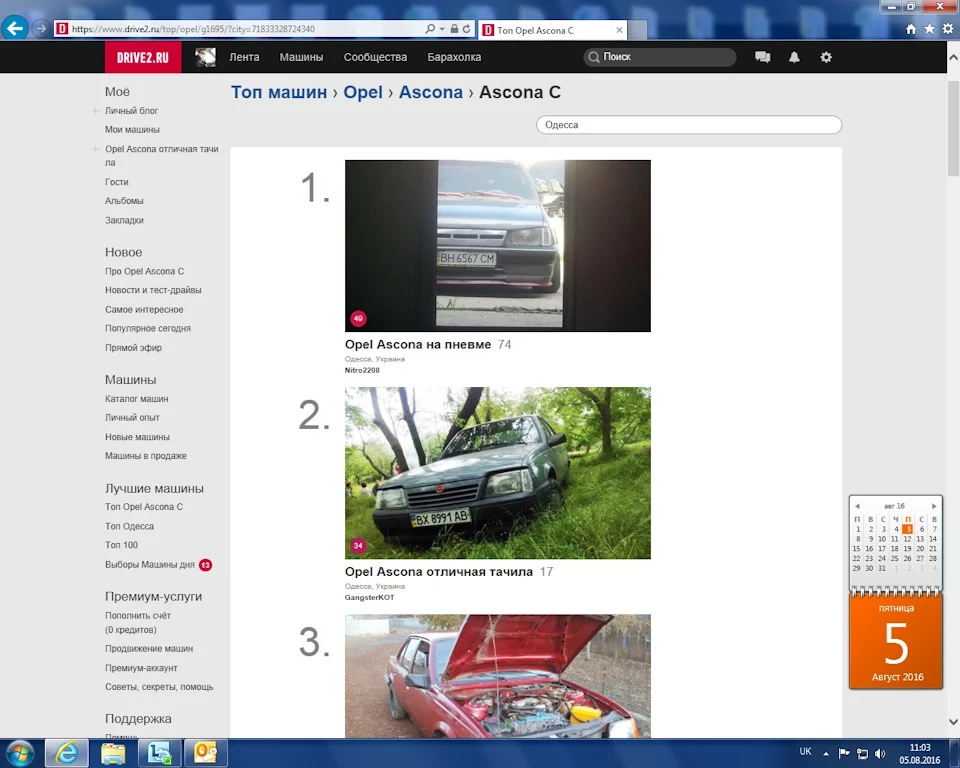This screenshot has width=960, height=768.
Task: Open Пополнить счёт link
Action: [138, 616]
